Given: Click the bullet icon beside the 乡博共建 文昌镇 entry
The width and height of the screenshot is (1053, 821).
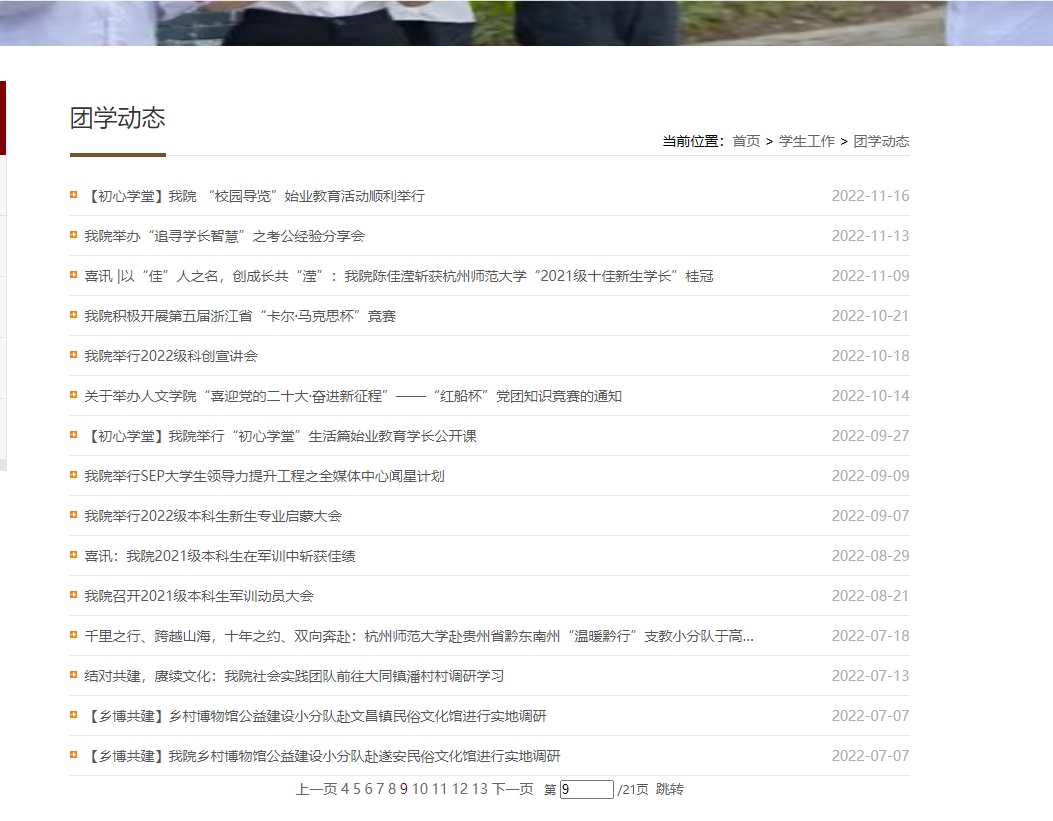Looking at the screenshot, I should [x=72, y=716].
